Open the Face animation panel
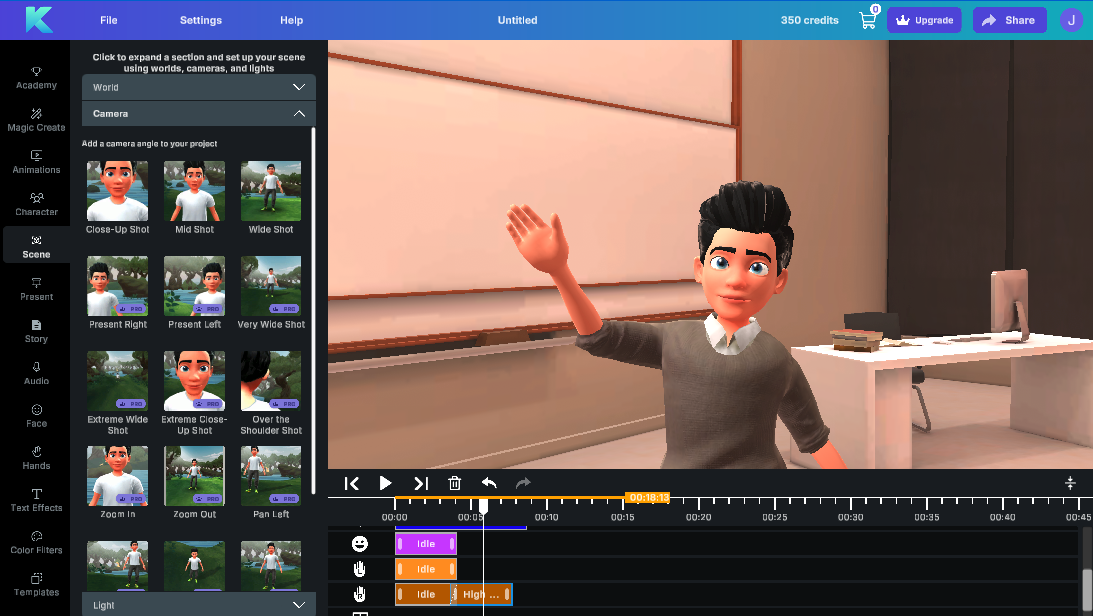 point(36,414)
